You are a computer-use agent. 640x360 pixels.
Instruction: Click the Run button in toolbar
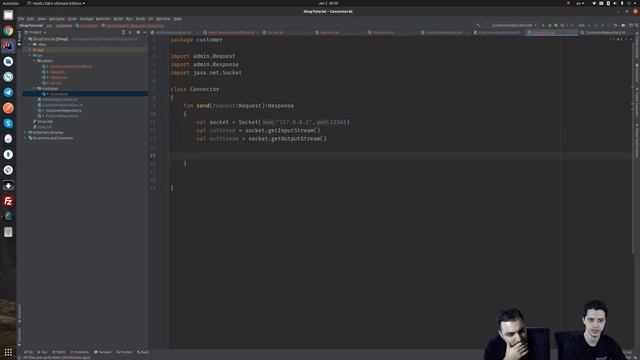543,25
